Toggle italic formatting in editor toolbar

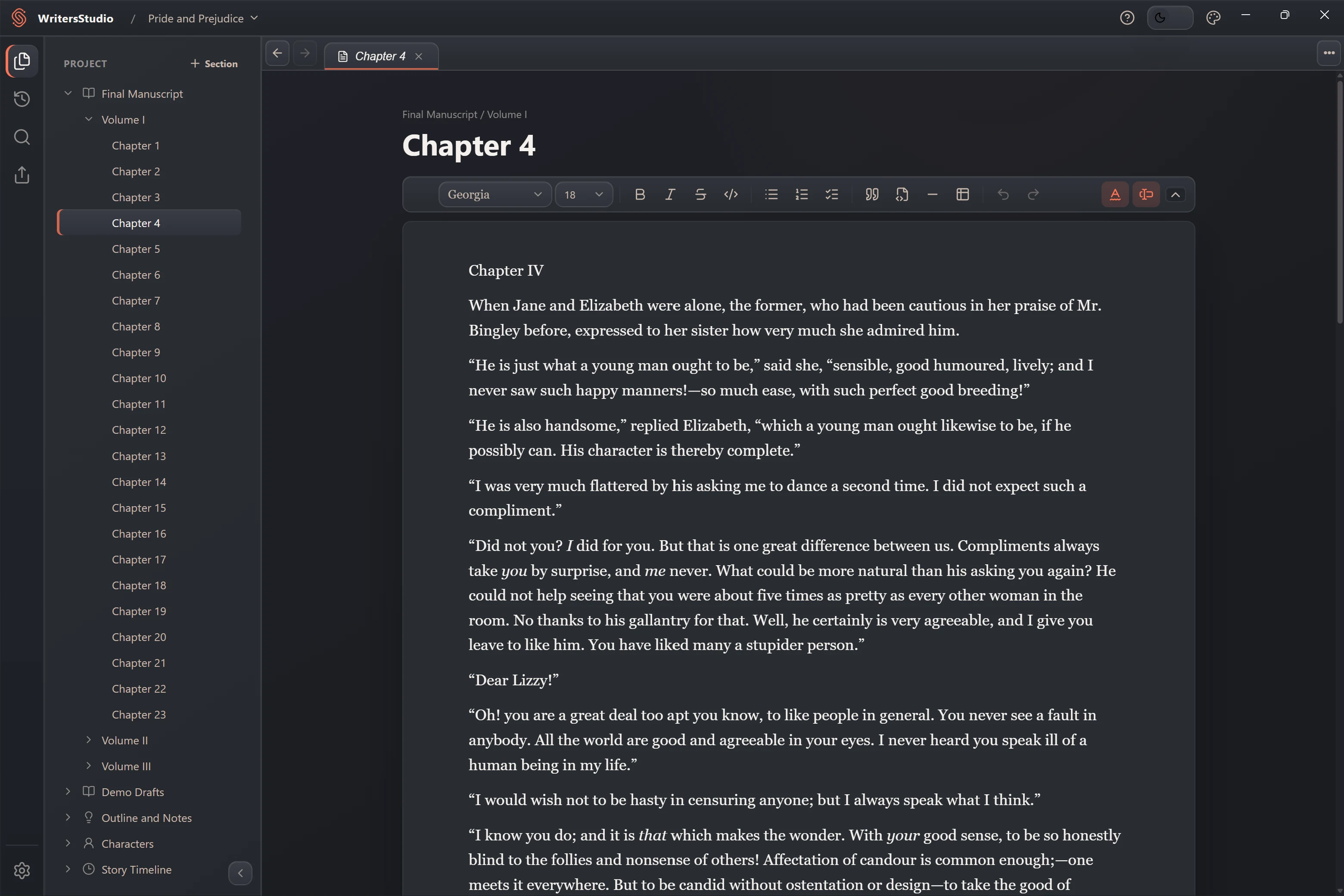[670, 194]
